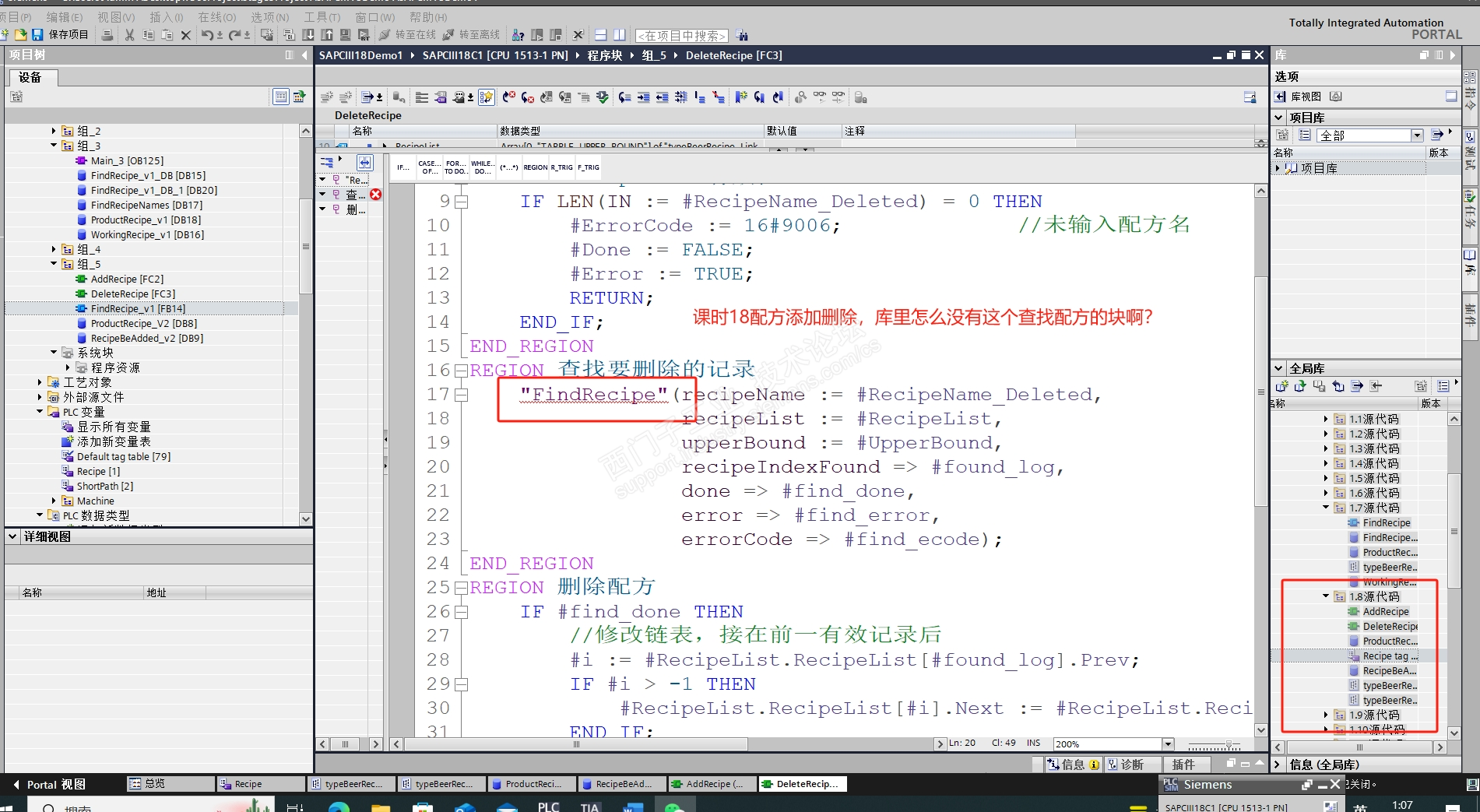Insert a REGION block template
The height and width of the screenshot is (812, 1480).
535,167
